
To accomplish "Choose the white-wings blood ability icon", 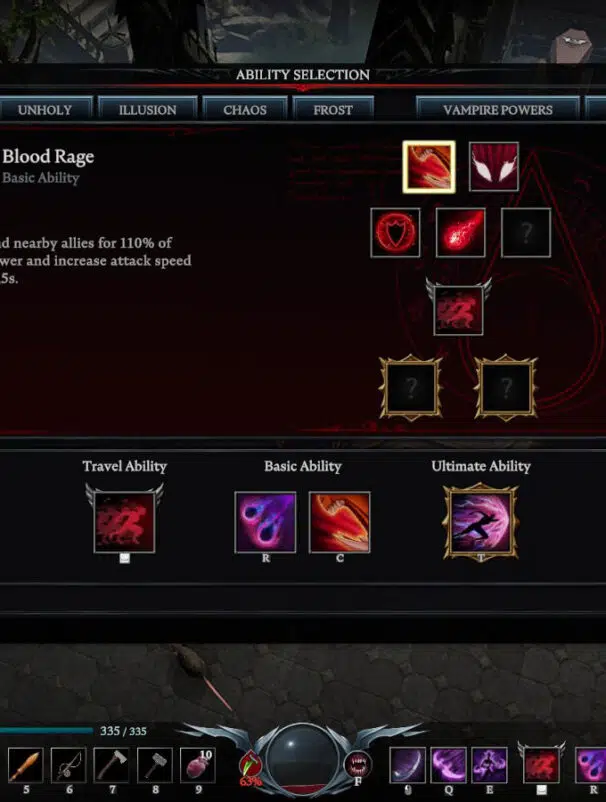I will (x=493, y=167).
